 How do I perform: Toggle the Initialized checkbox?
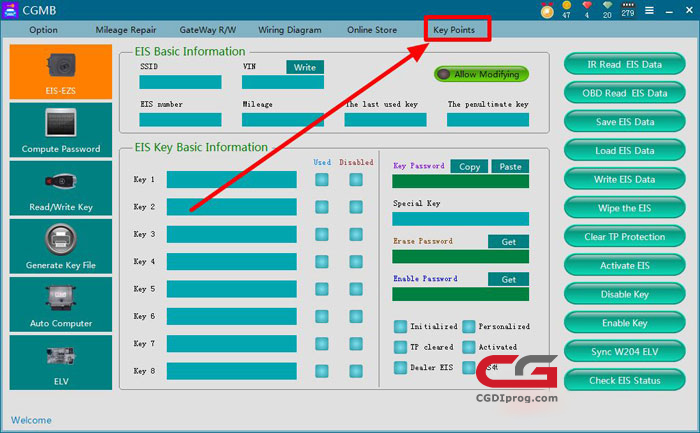click(400, 326)
